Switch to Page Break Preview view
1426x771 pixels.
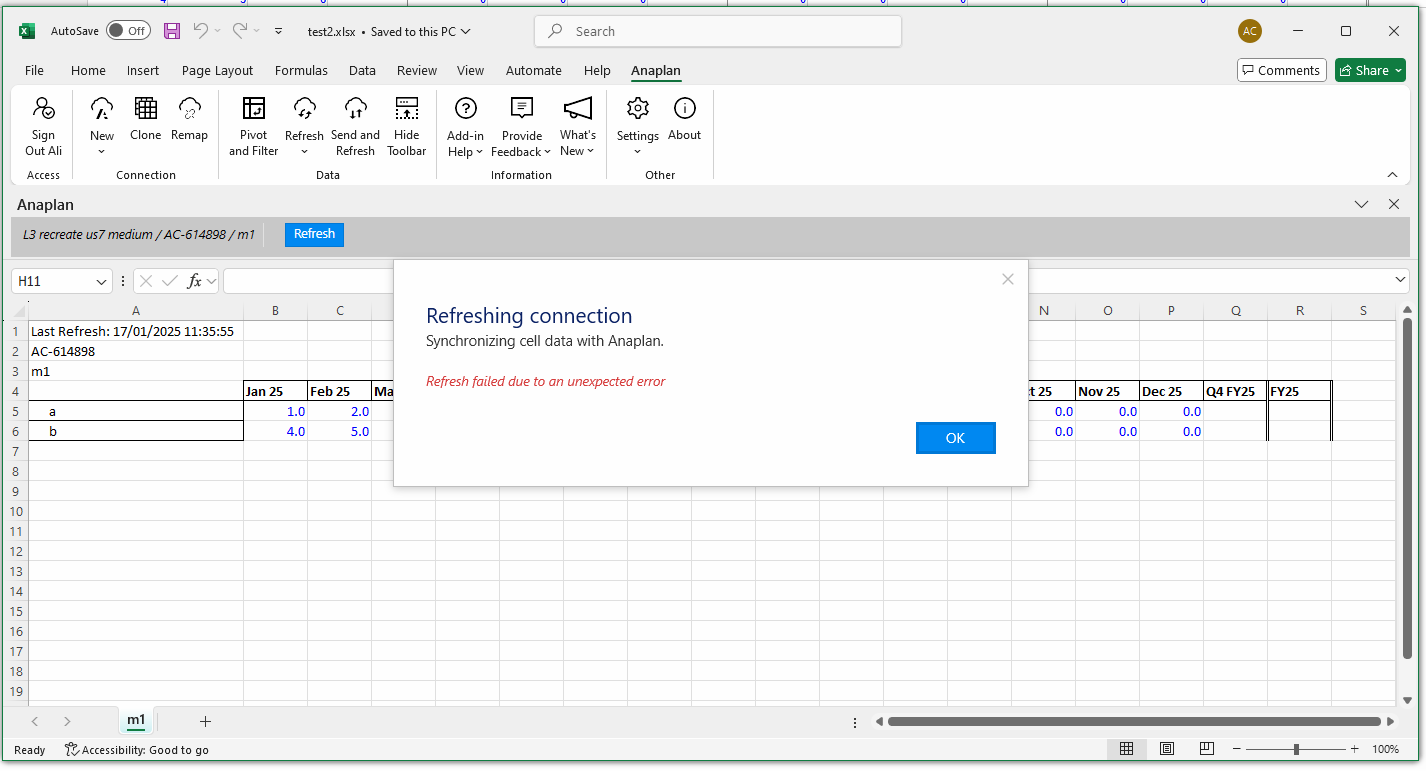[1207, 749]
